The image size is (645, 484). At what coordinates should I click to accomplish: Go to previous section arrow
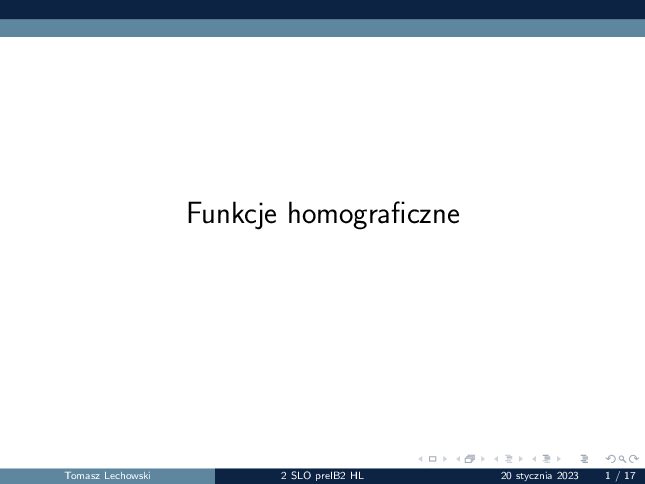click(534, 459)
